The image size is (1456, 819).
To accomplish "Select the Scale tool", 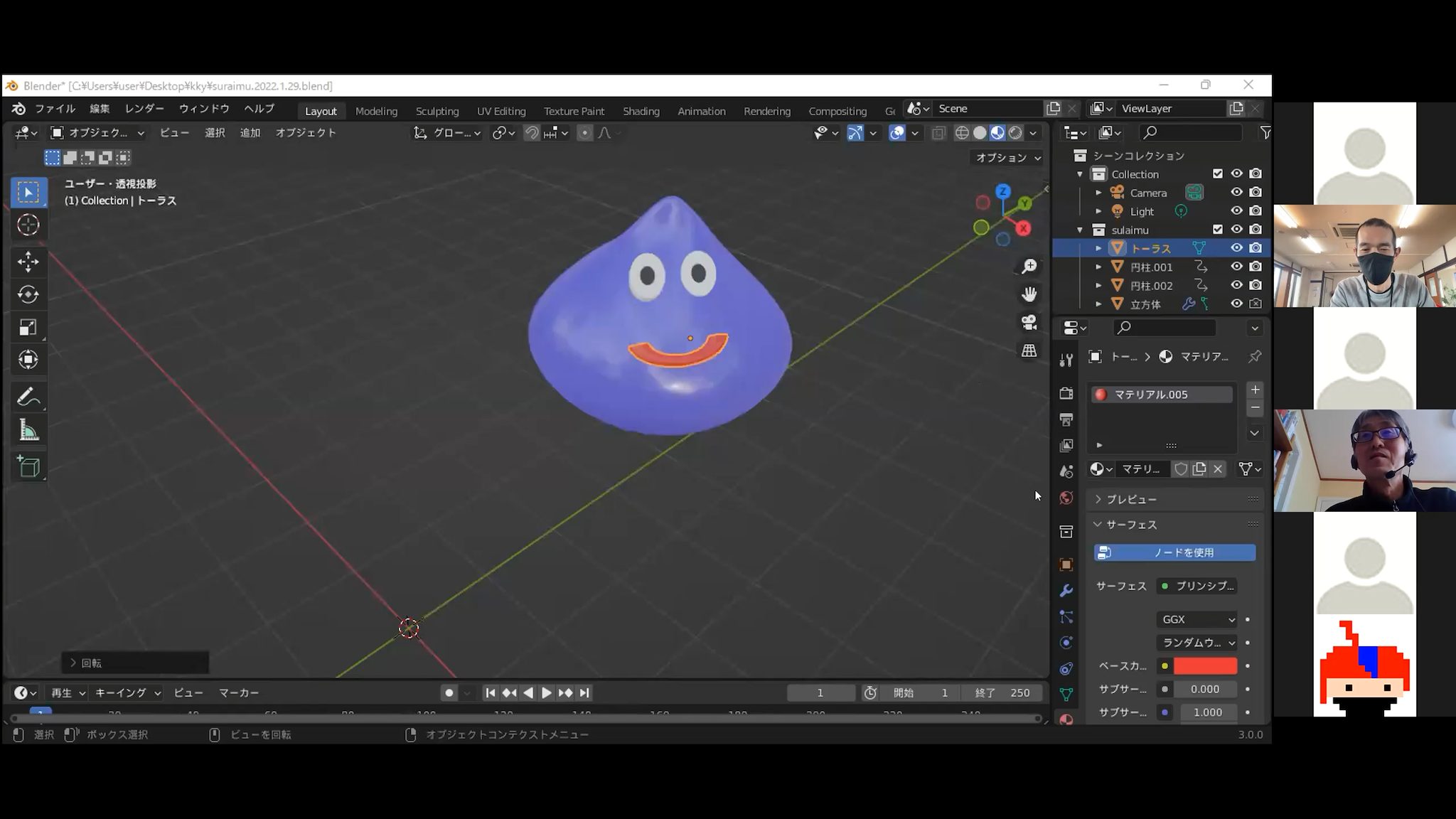I will click(28, 327).
